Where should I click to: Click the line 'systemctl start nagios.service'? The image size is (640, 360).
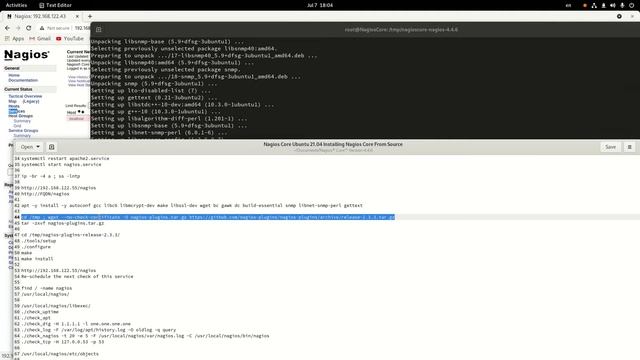(x=61, y=164)
